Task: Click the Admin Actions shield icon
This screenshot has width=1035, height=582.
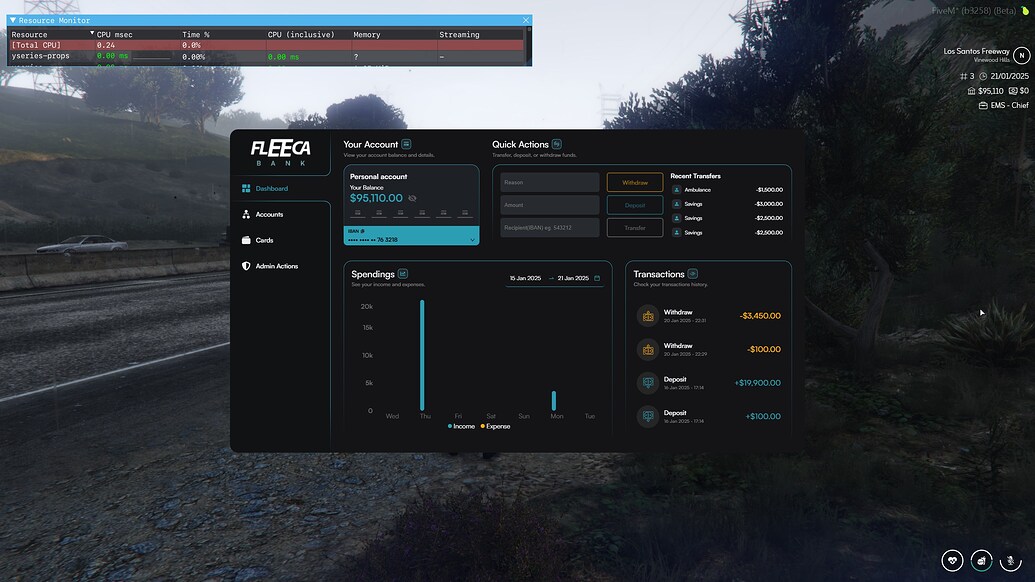Action: [245, 266]
